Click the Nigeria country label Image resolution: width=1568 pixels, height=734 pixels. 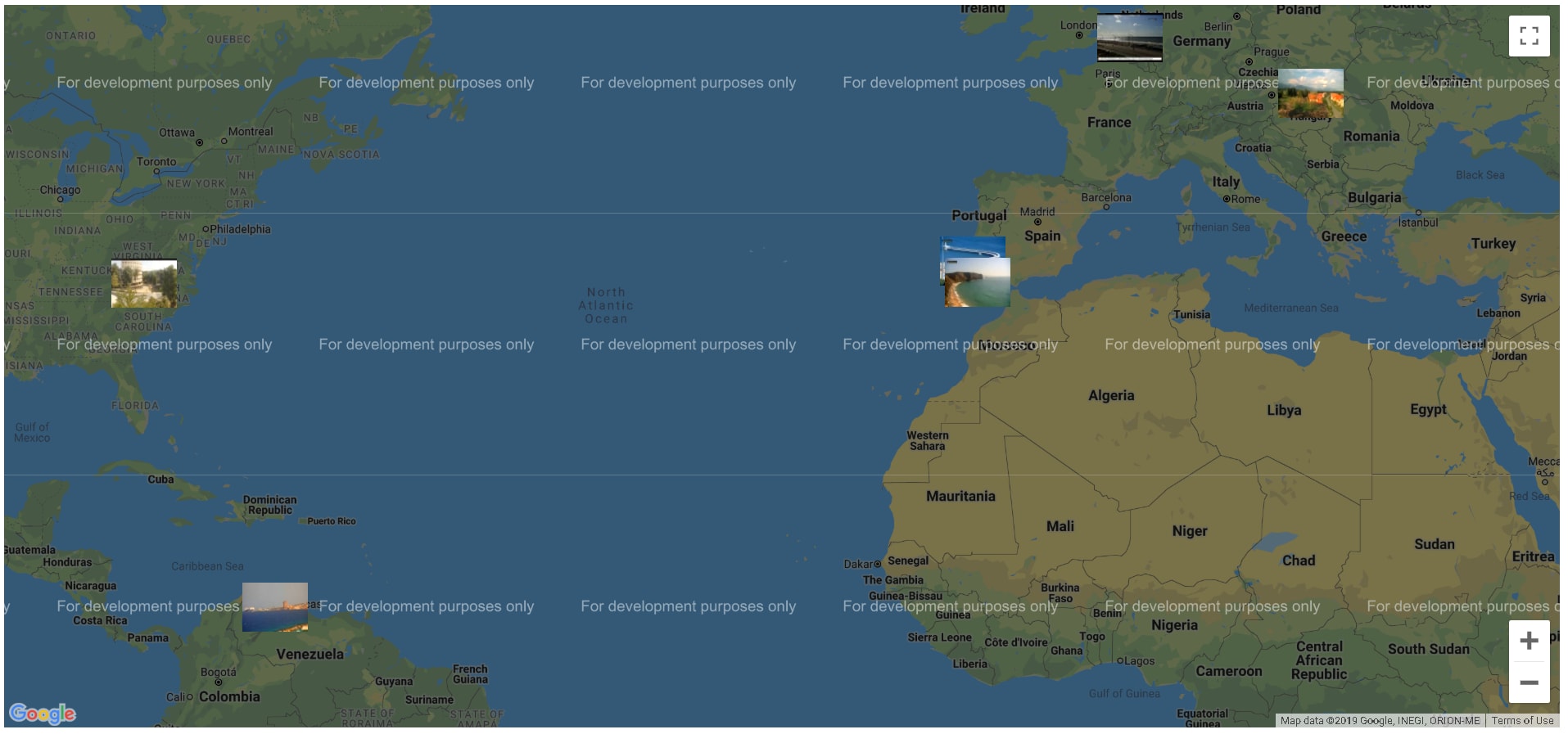tap(1174, 626)
